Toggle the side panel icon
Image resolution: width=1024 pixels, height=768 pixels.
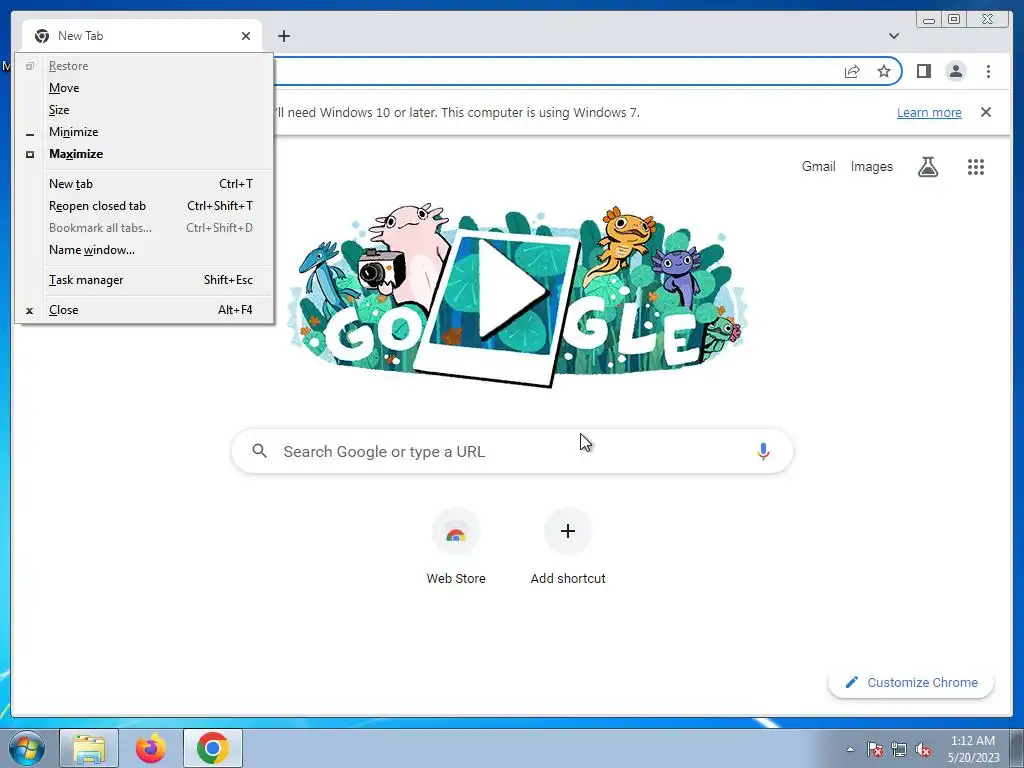click(x=923, y=71)
